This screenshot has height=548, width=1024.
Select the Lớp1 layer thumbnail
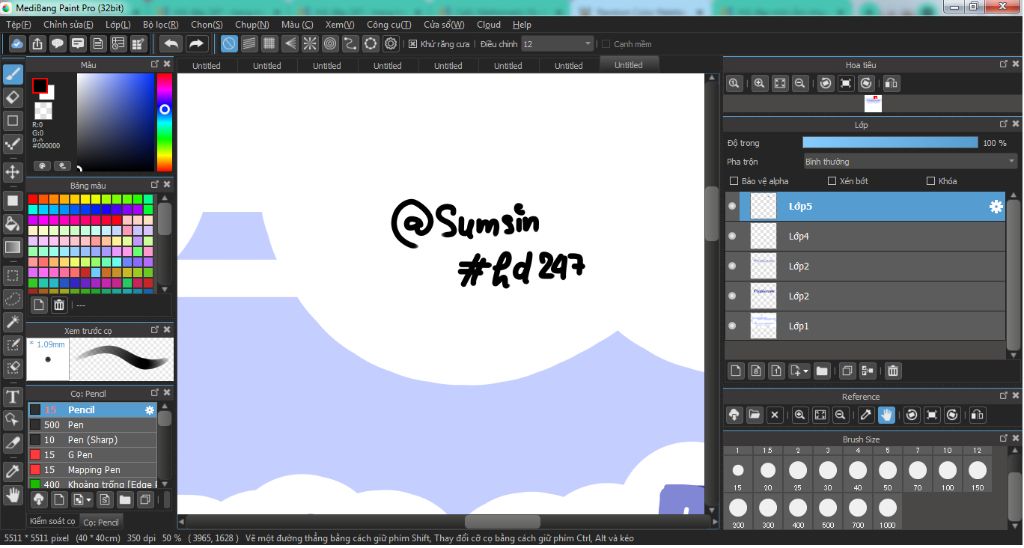763,326
